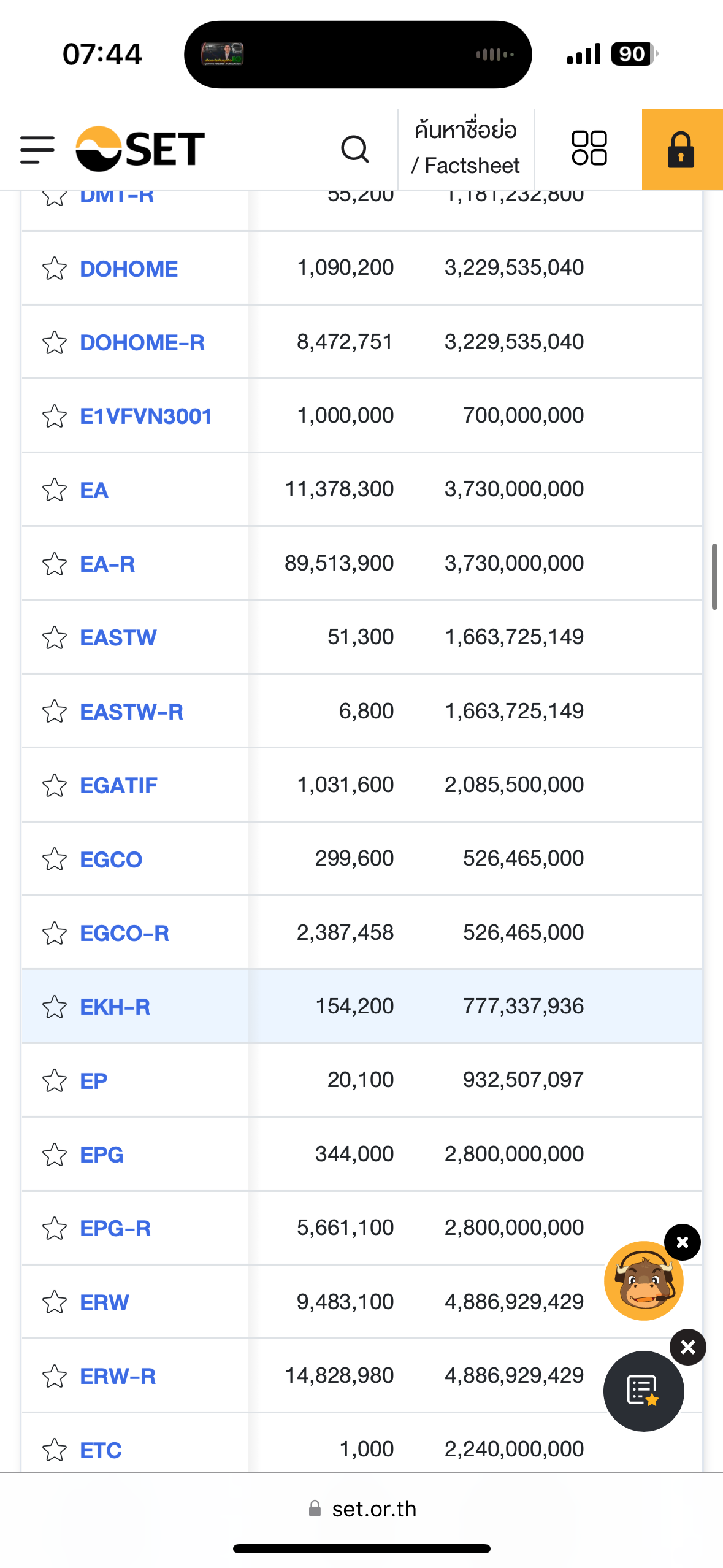The height and width of the screenshot is (1568, 723).
Task: Dismiss the bull mascot chat bubble
Action: (x=683, y=1243)
